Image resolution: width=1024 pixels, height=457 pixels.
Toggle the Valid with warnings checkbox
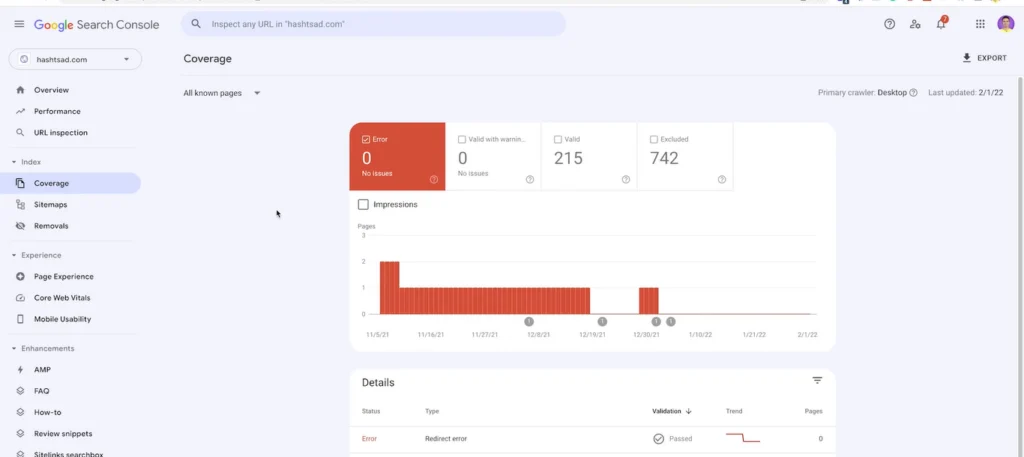click(x=462, y=139)
